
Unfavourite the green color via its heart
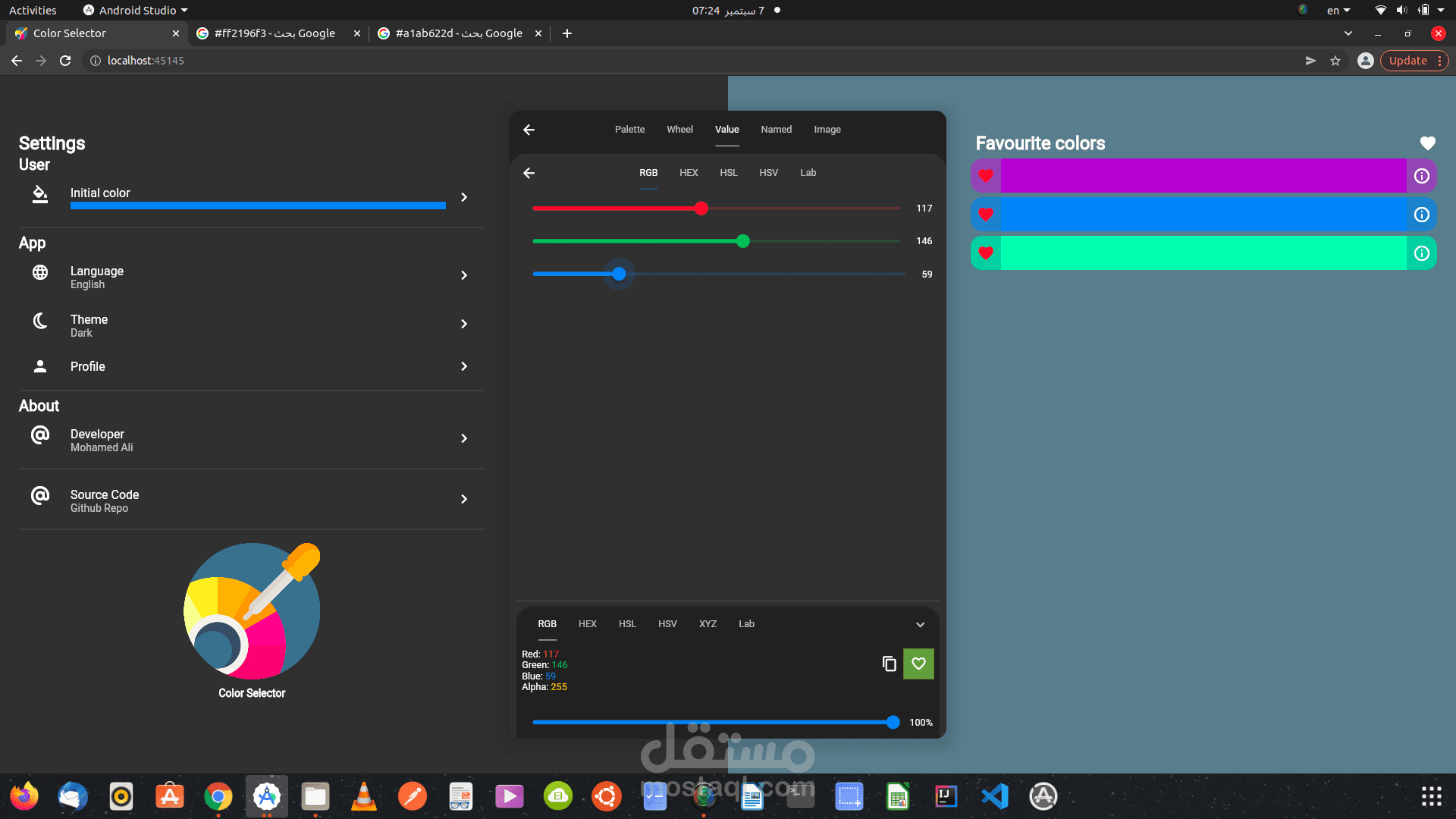(985, 253)
